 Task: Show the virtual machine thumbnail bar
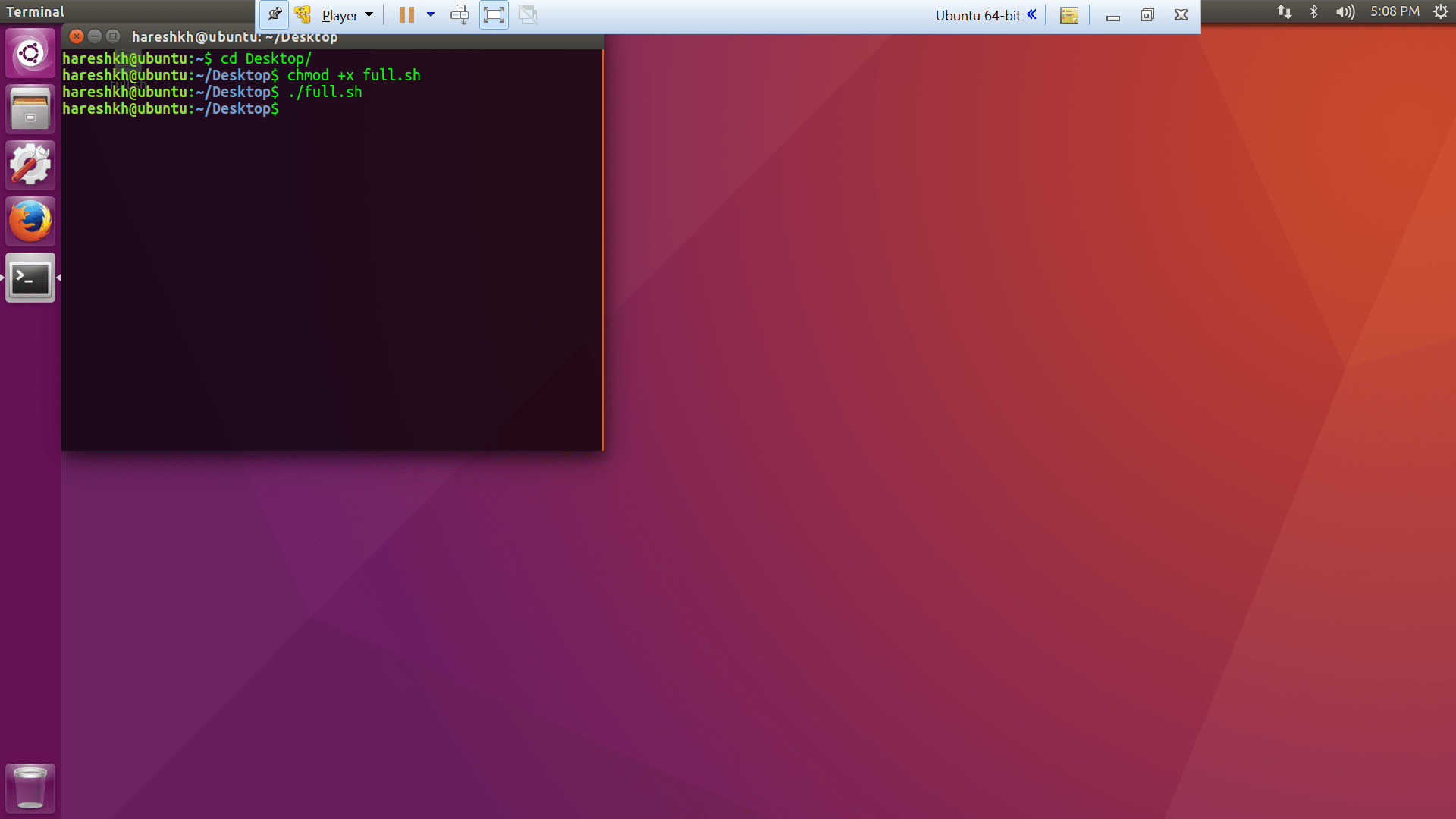[x=1068, y=14]
